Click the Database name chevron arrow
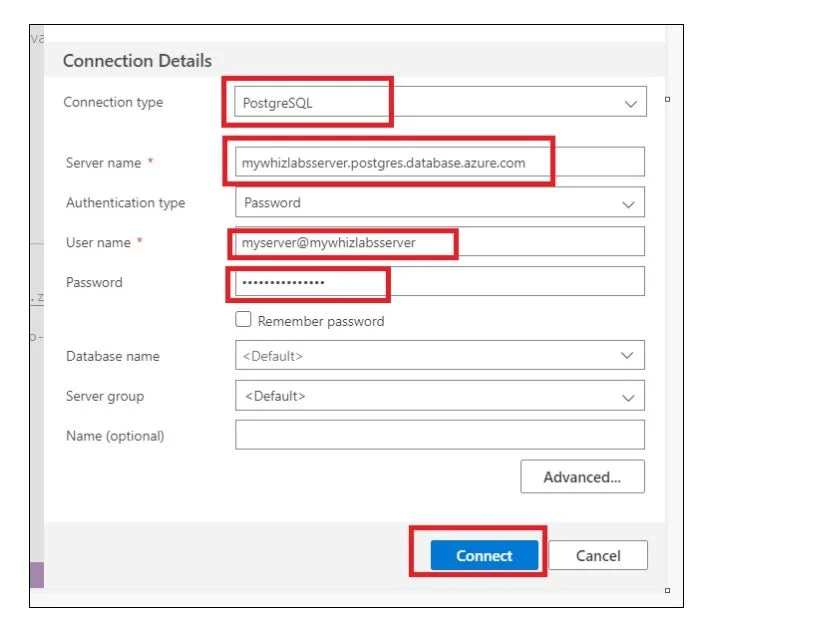This screenshot has height=636, width=840. [627, 355]
